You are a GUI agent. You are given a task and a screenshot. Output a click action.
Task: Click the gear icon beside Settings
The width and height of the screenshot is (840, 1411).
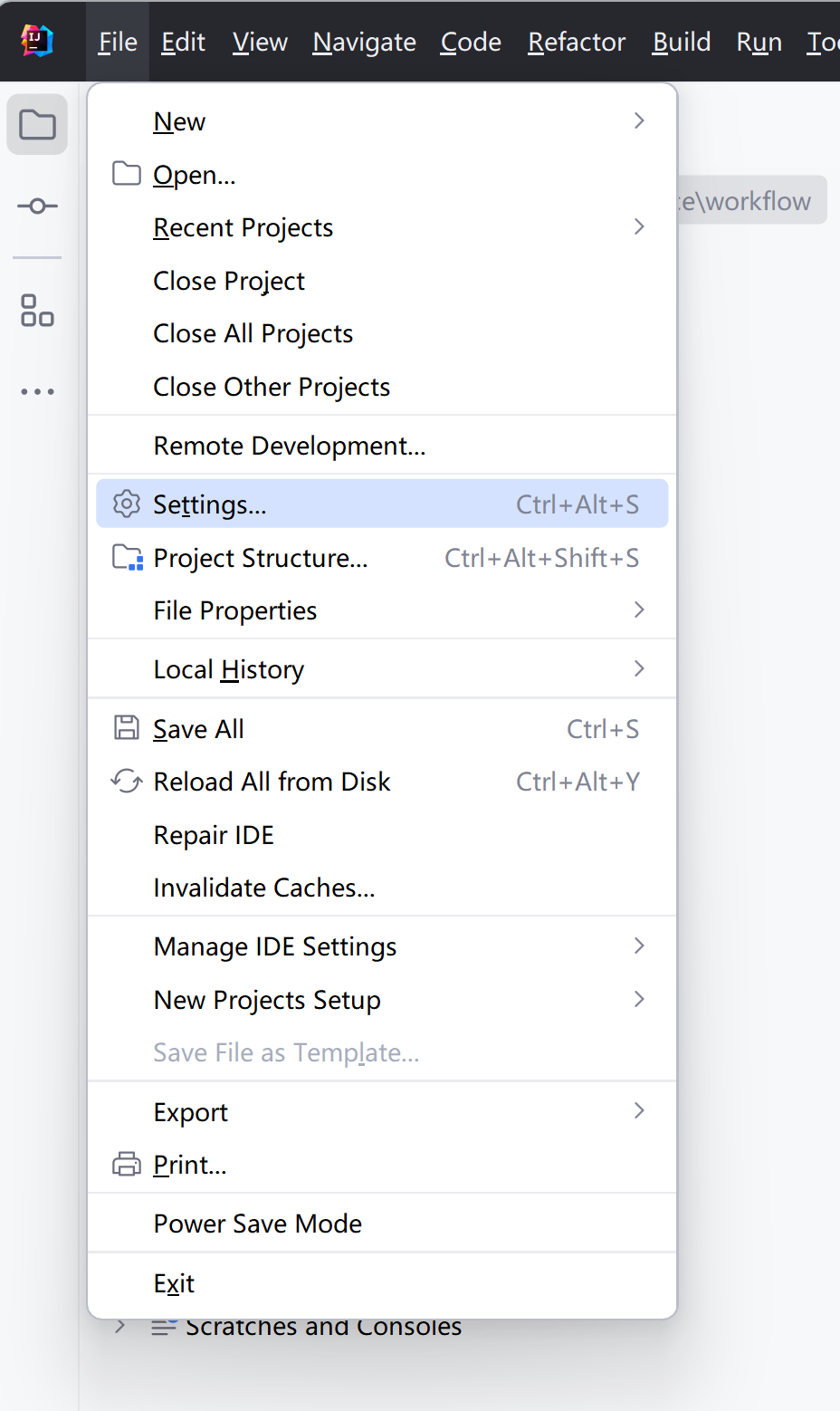pos(127,504)
